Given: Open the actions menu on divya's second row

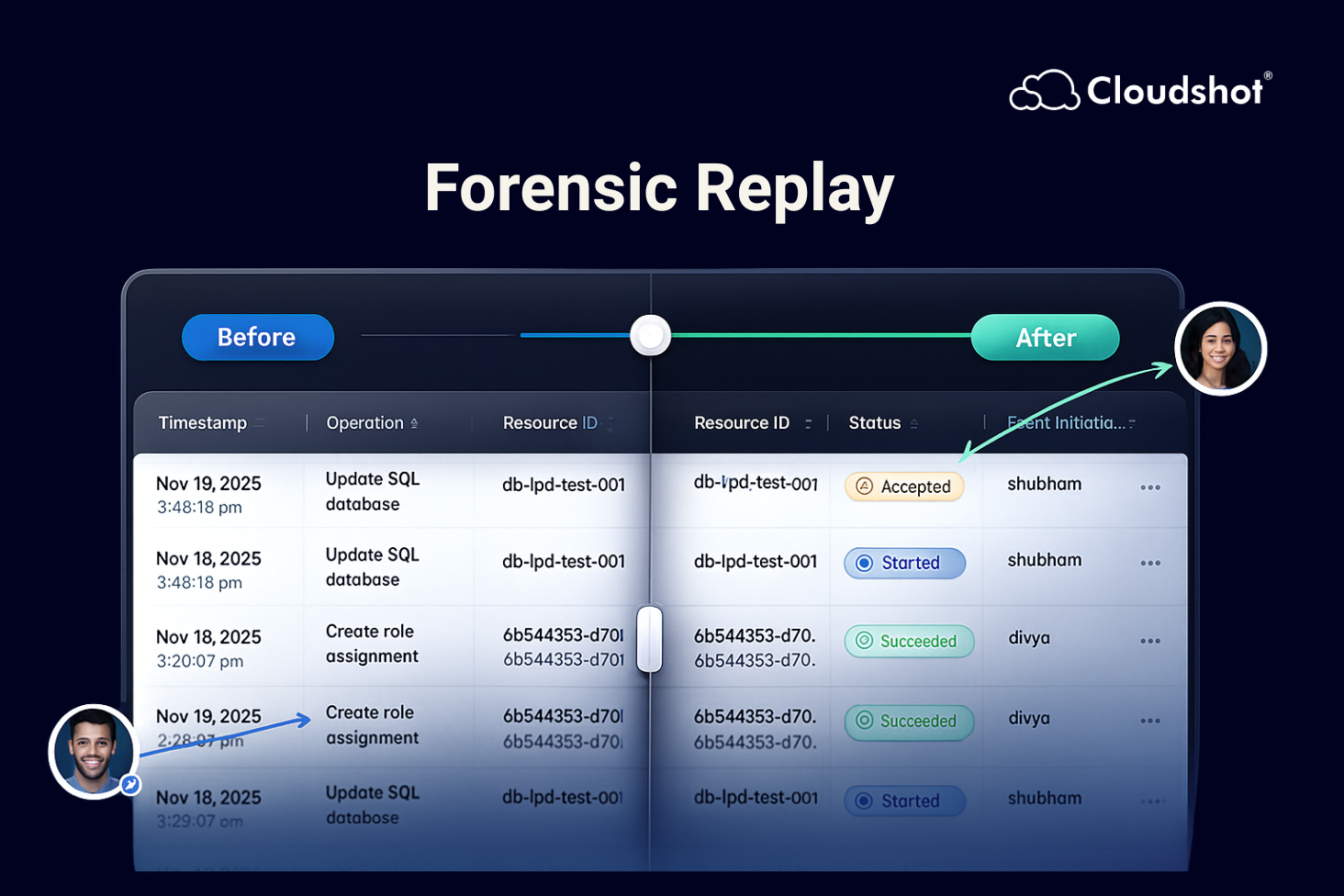Looking at the screenshot, I should coord(1150,722).
